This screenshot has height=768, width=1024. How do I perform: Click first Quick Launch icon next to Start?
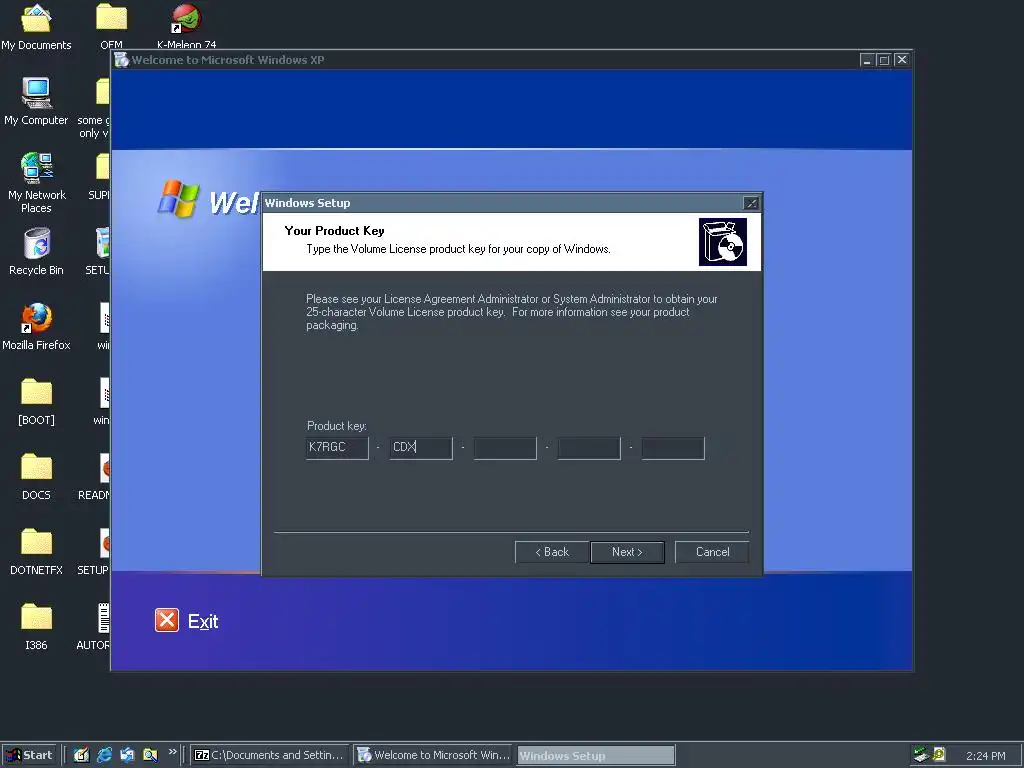click(81, 755)
